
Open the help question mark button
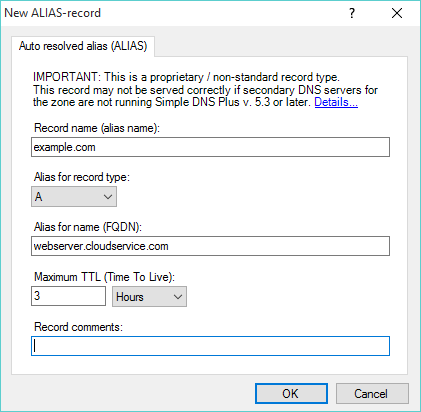352,13
